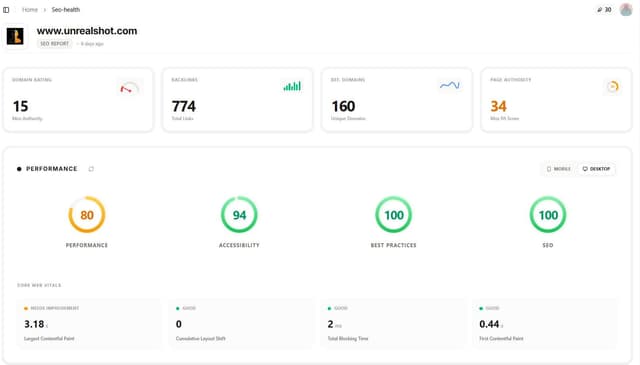Click the Page Authority value 34
This screenshot has width=640, height=365.
(498, 107)
